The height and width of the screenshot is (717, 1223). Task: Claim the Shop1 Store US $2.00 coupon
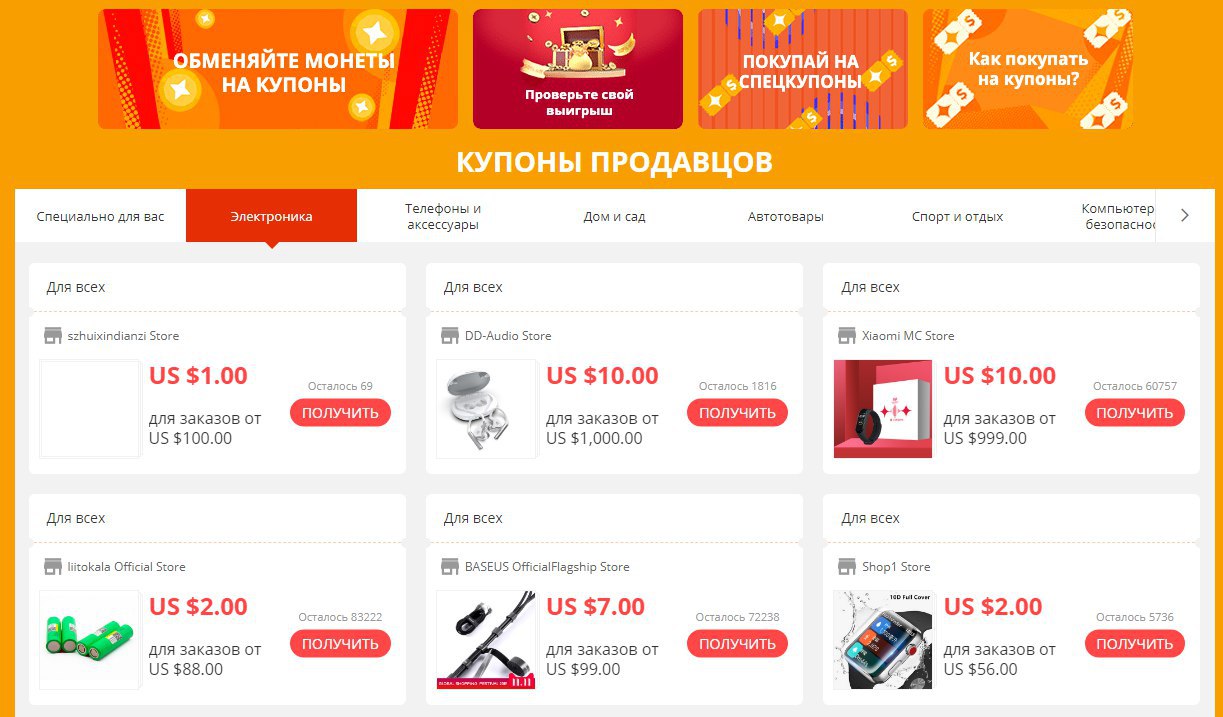coord(1135,643)
